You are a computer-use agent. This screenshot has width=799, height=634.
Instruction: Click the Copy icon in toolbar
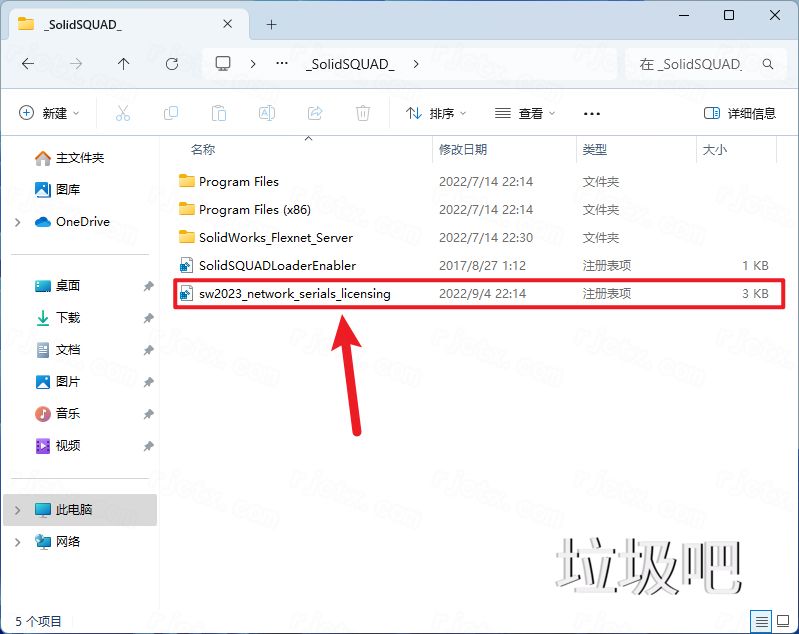click(x=171, y=113)
